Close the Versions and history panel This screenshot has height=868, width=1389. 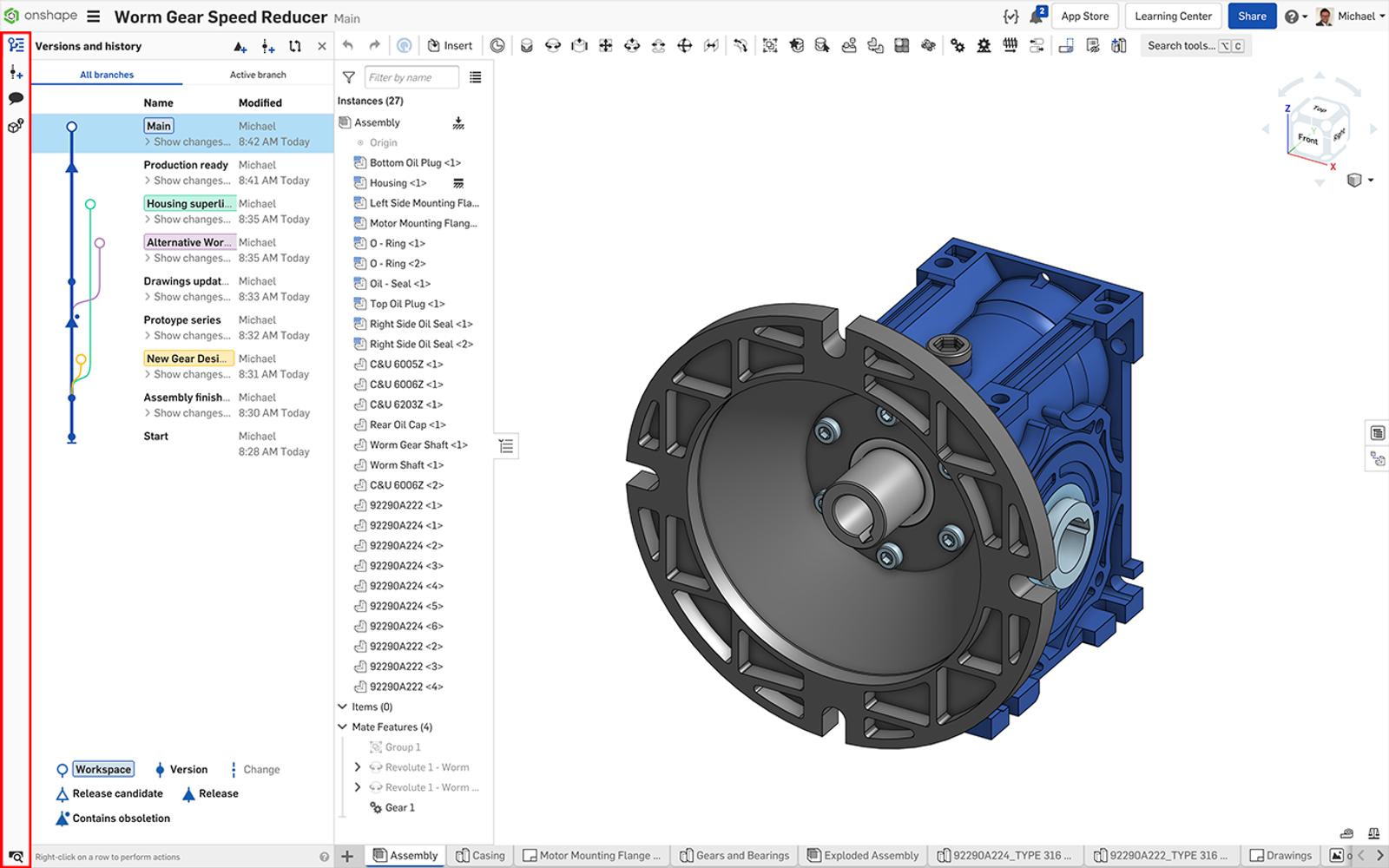tap(322, 47)
